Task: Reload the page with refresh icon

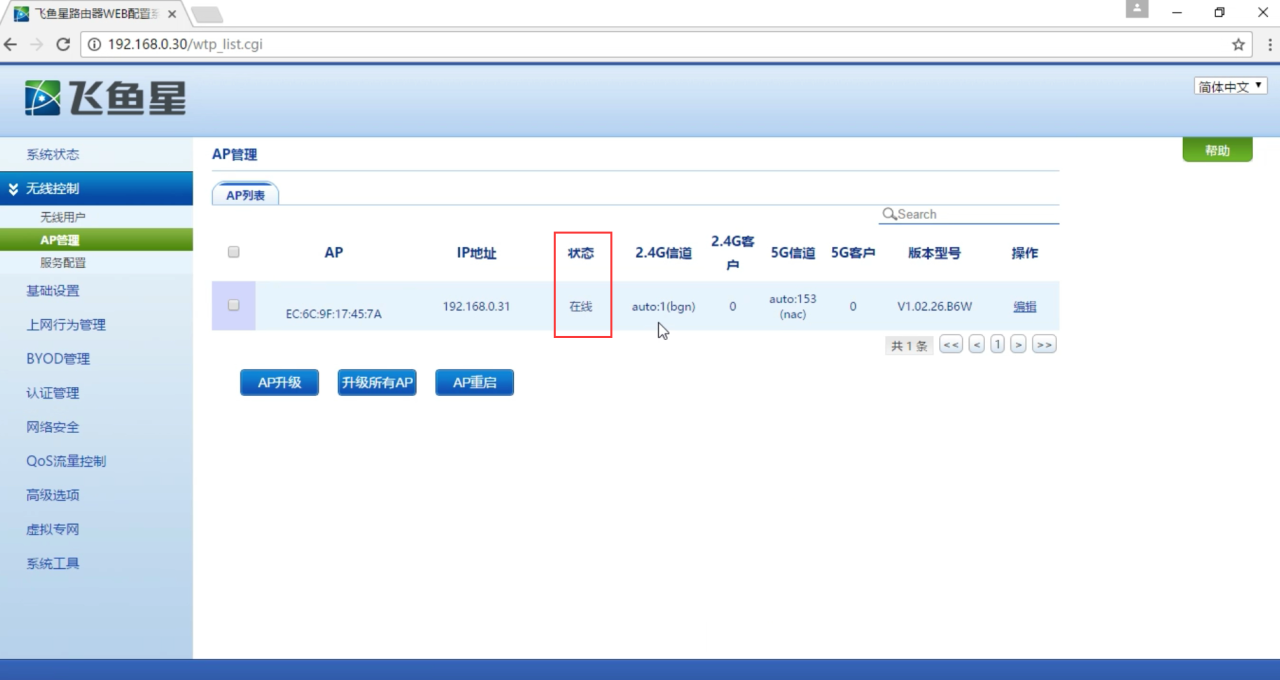Action: (63, 45)
